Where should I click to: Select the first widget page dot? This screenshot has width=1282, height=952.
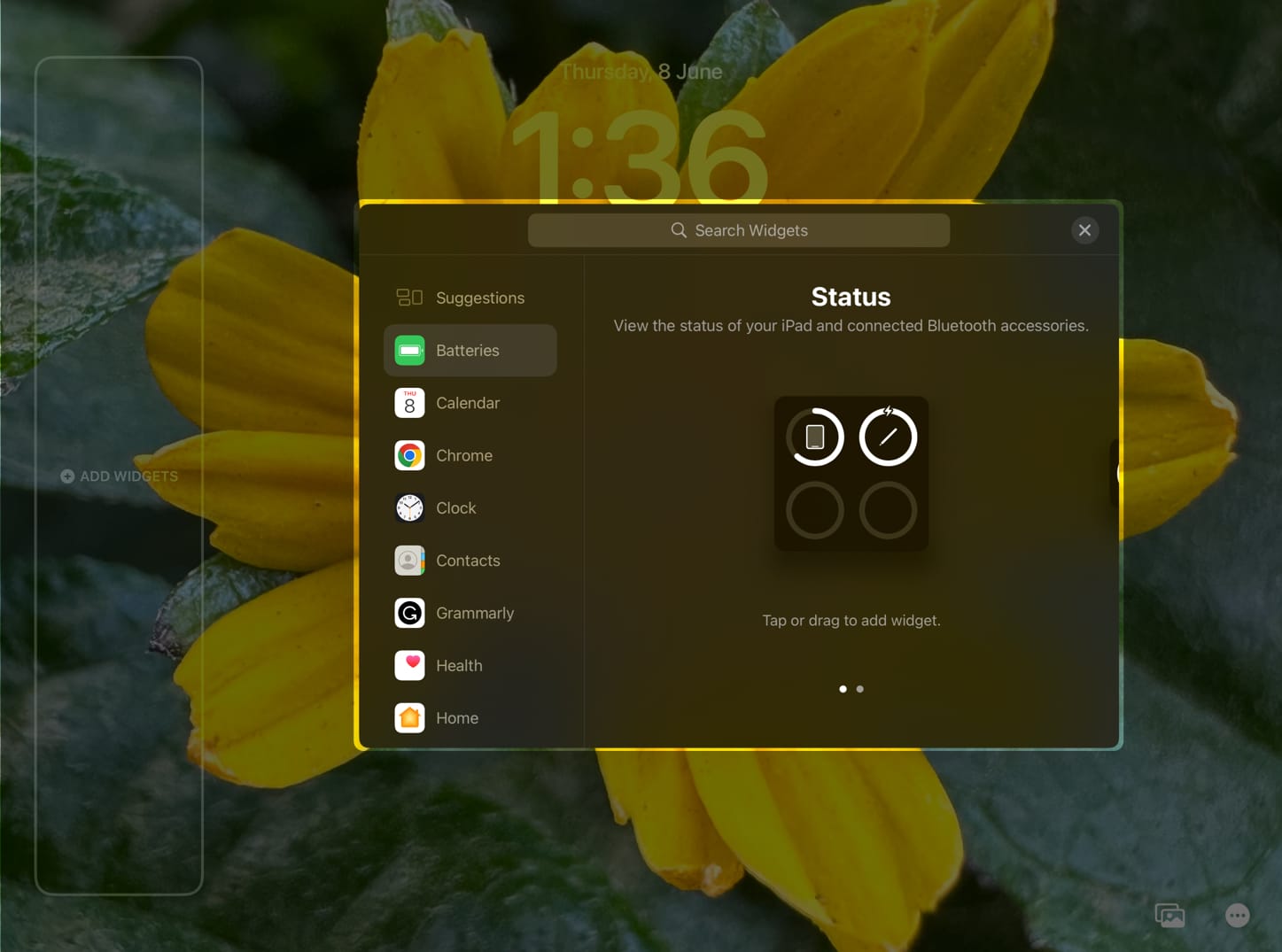click(843, 689)
